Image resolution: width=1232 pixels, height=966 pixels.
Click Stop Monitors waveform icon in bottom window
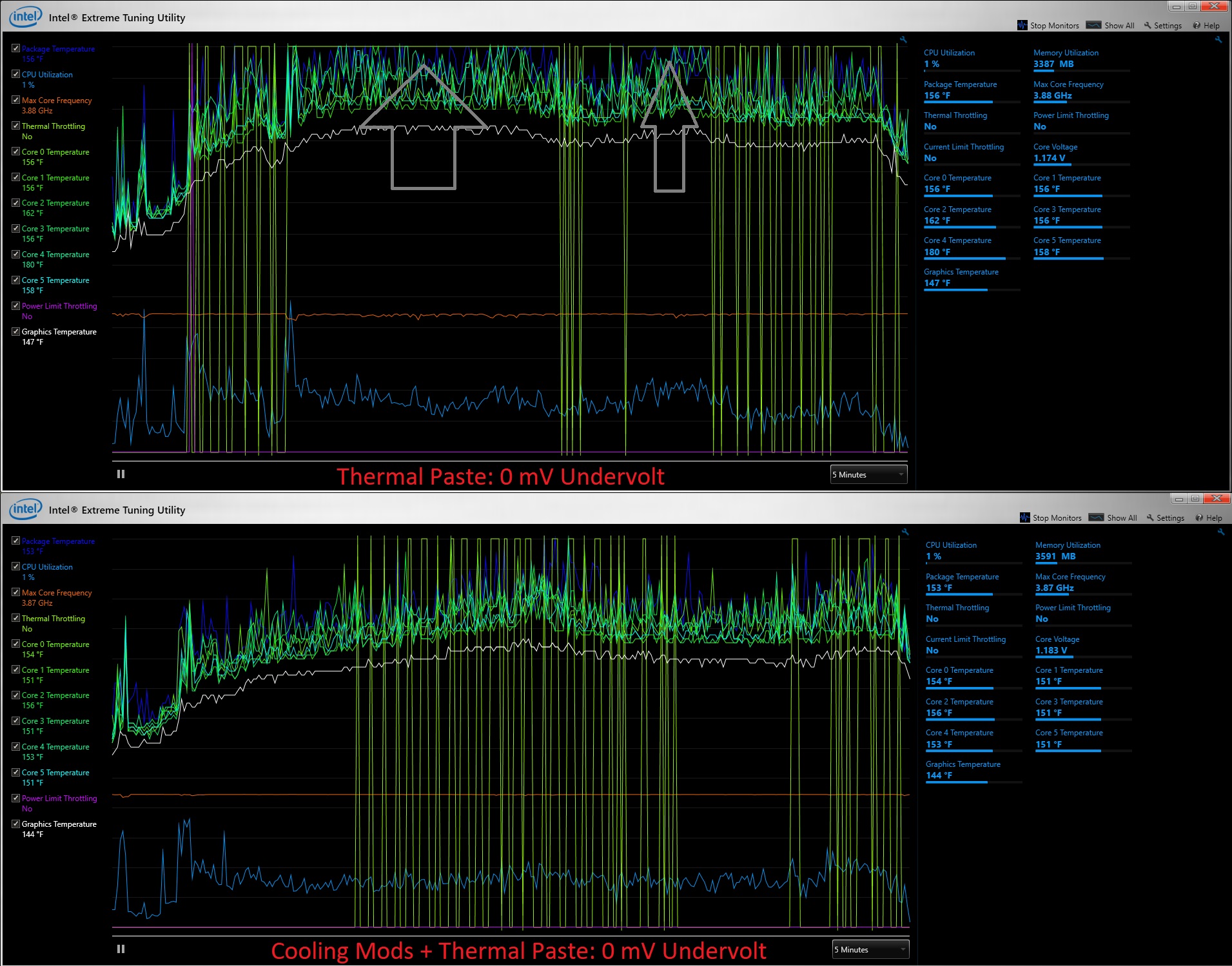tap(1024, 517)
